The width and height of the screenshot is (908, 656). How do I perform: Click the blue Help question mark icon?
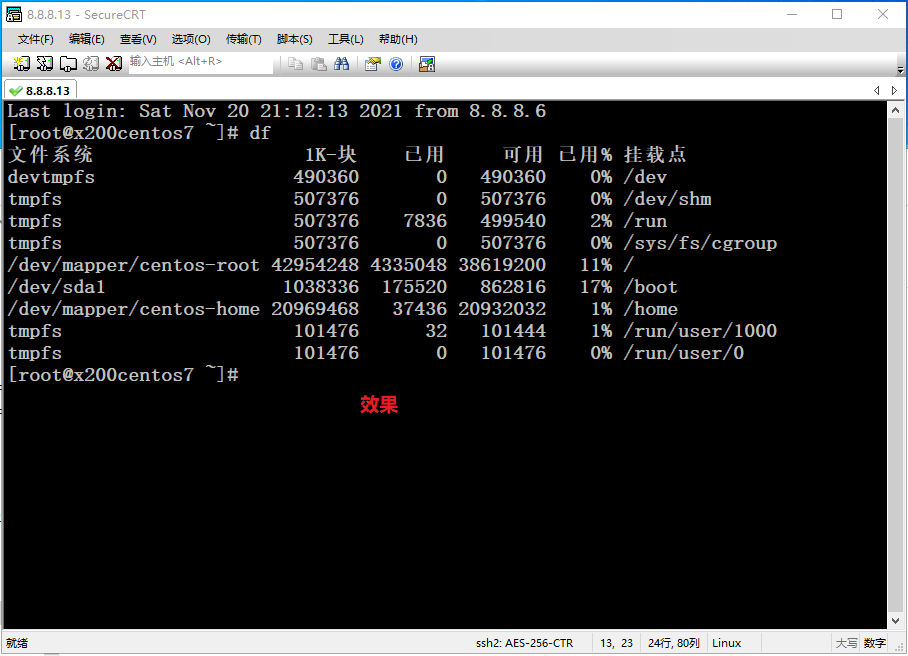396,64
